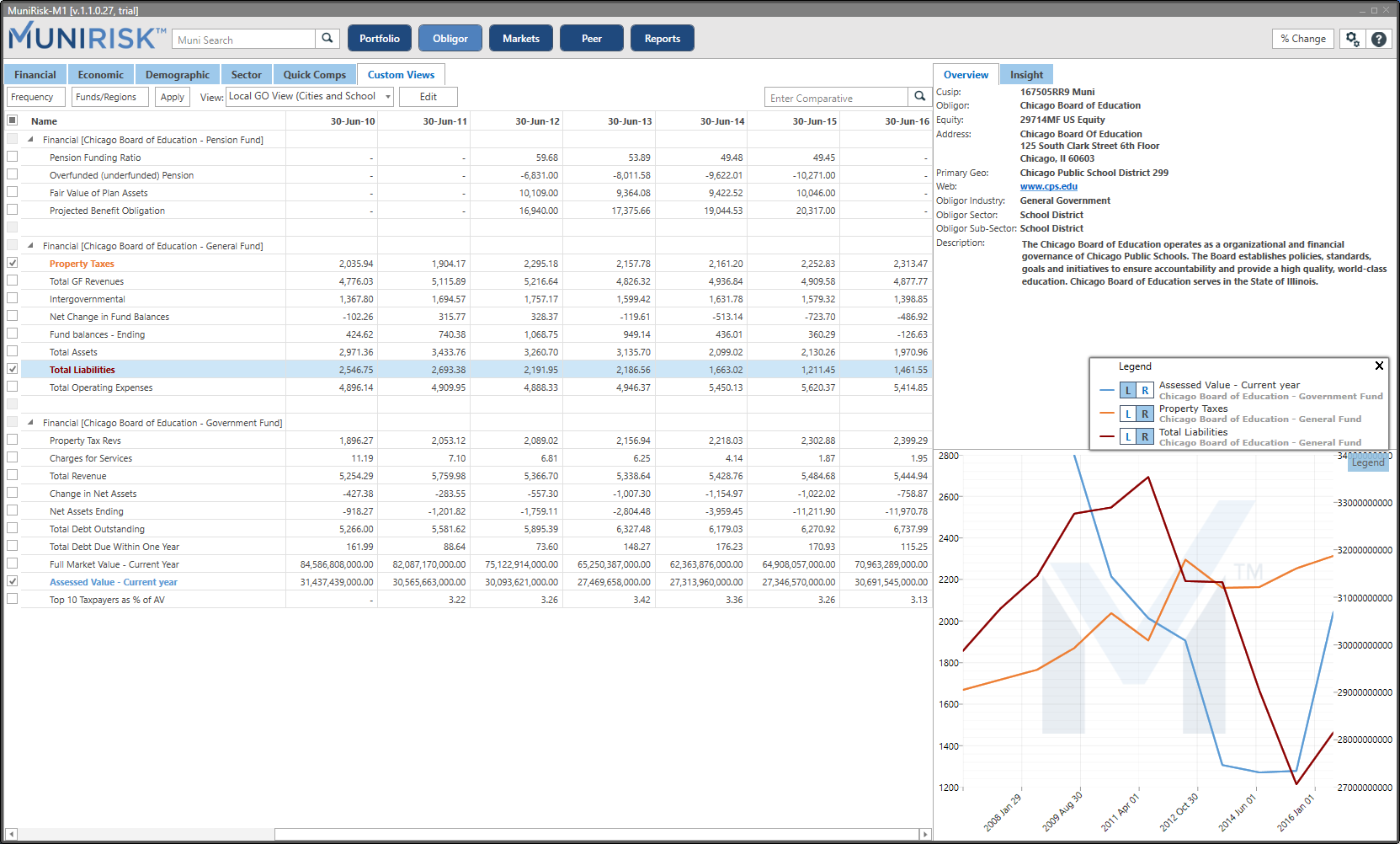1400x844 pixels.
Task: Click orange Property Taxes legend line swatch
Action: (1107, 414)
